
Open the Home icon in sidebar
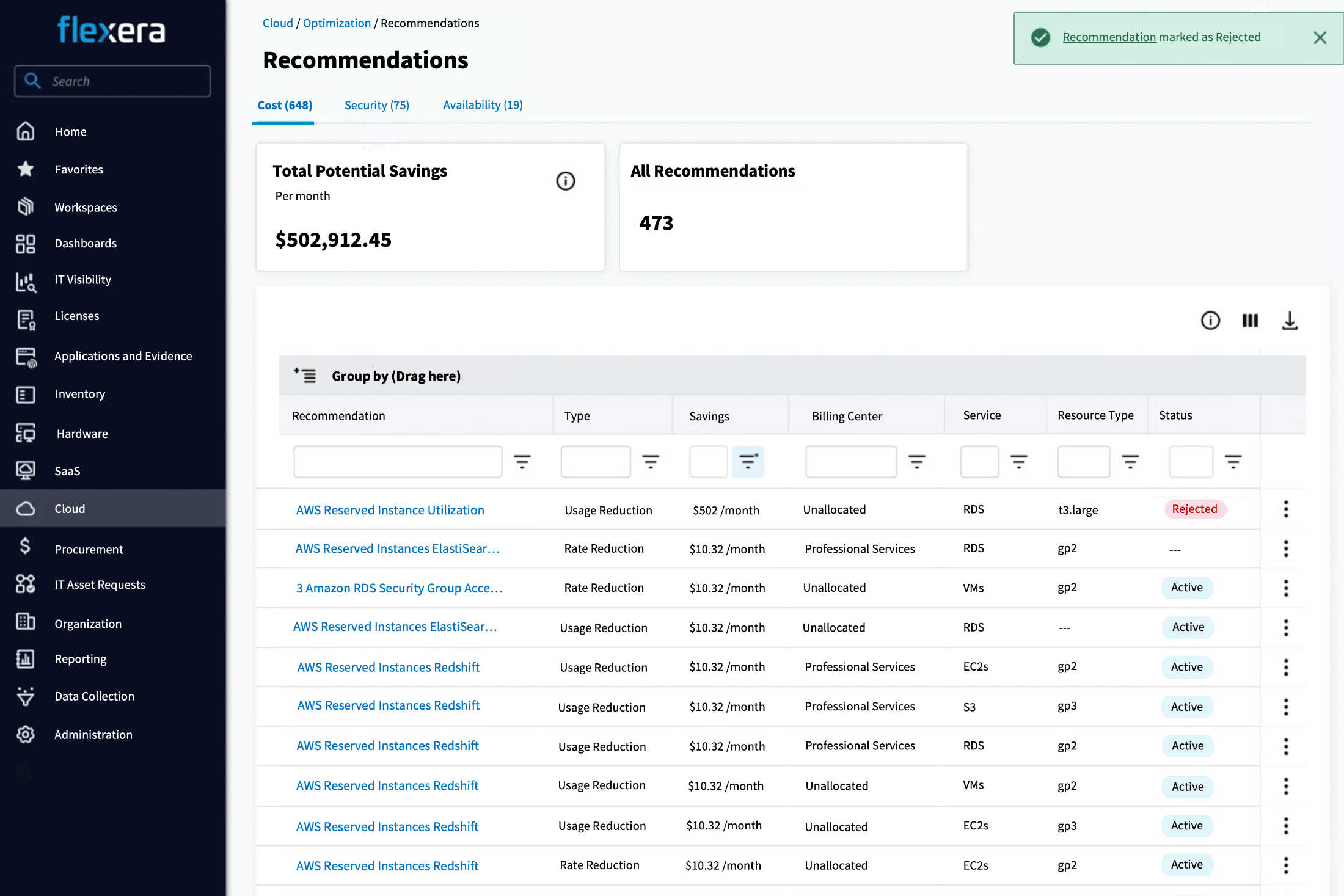(26, 131)
